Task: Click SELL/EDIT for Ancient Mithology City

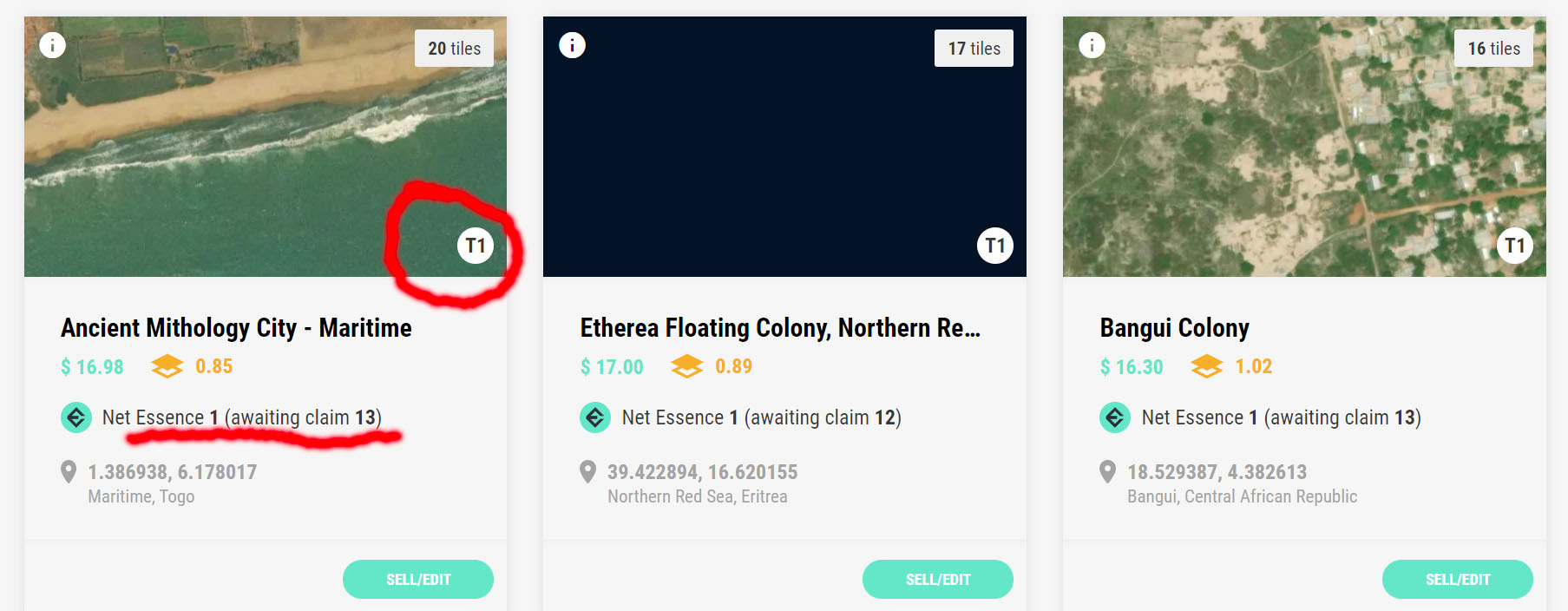Action: [418, 579]
